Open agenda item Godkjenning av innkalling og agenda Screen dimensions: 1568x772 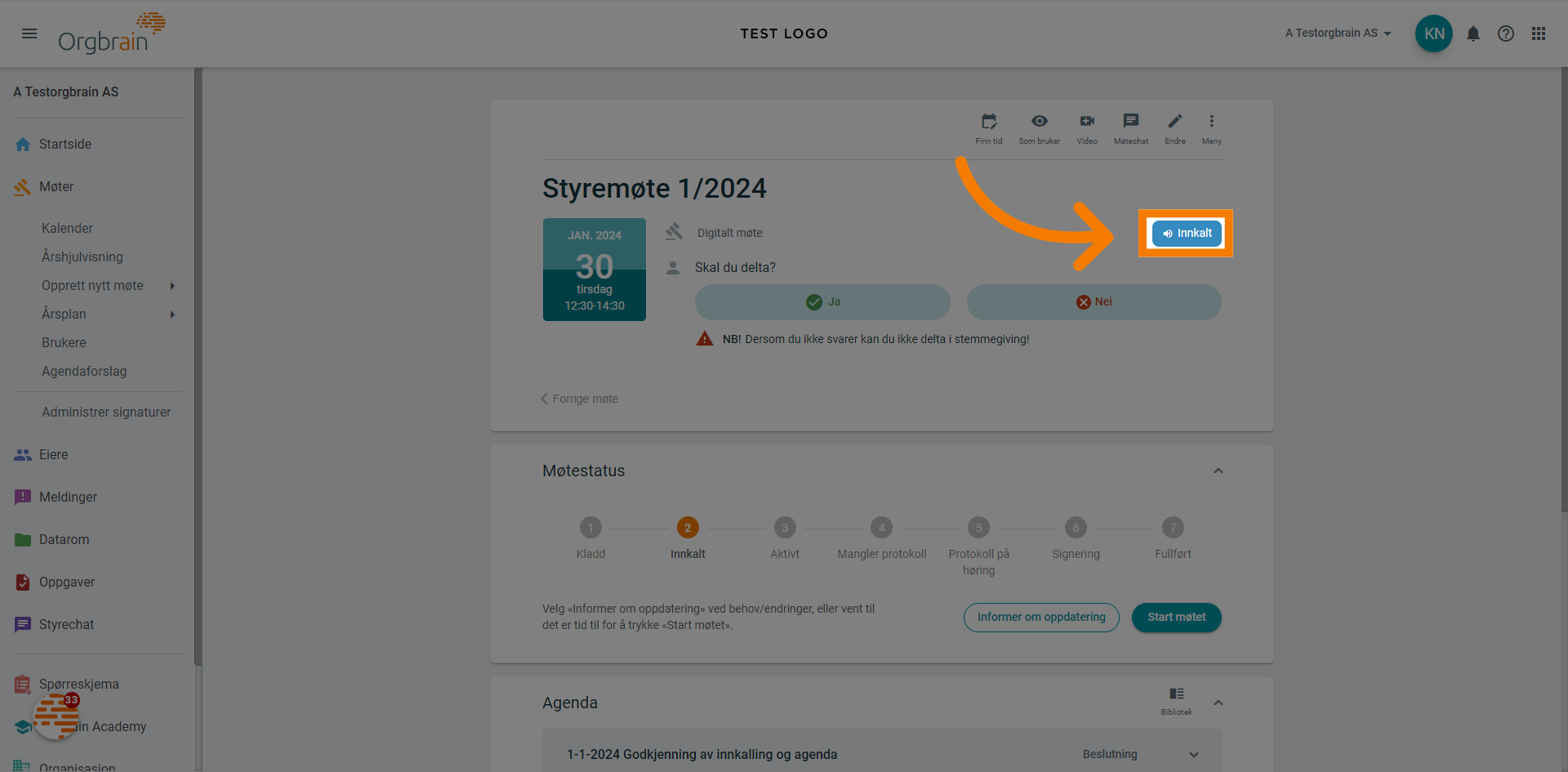[702, 755]
